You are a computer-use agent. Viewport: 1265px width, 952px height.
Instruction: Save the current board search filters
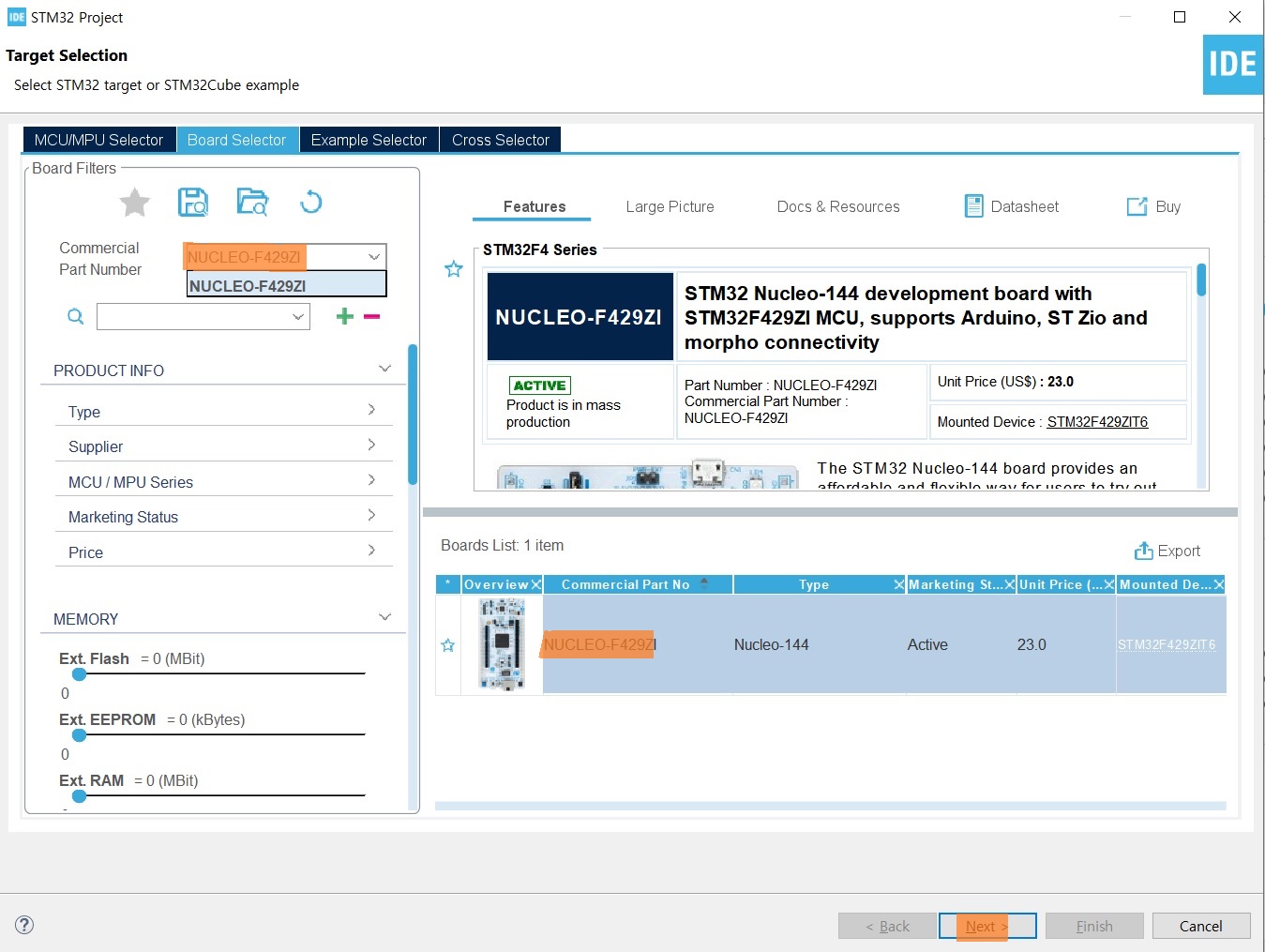point(193,202)
